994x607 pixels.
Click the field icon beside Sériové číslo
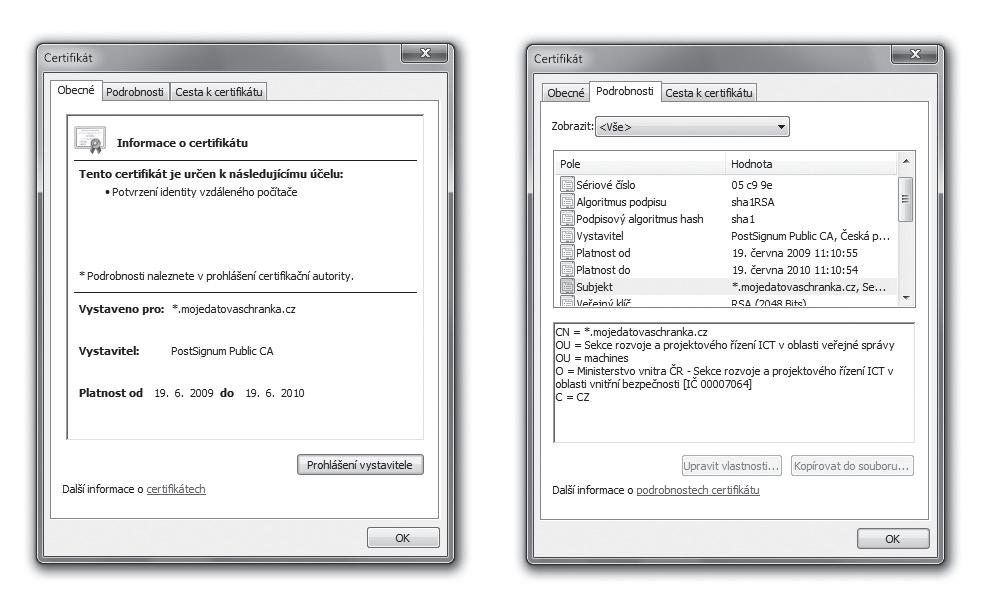click(567, 184)
